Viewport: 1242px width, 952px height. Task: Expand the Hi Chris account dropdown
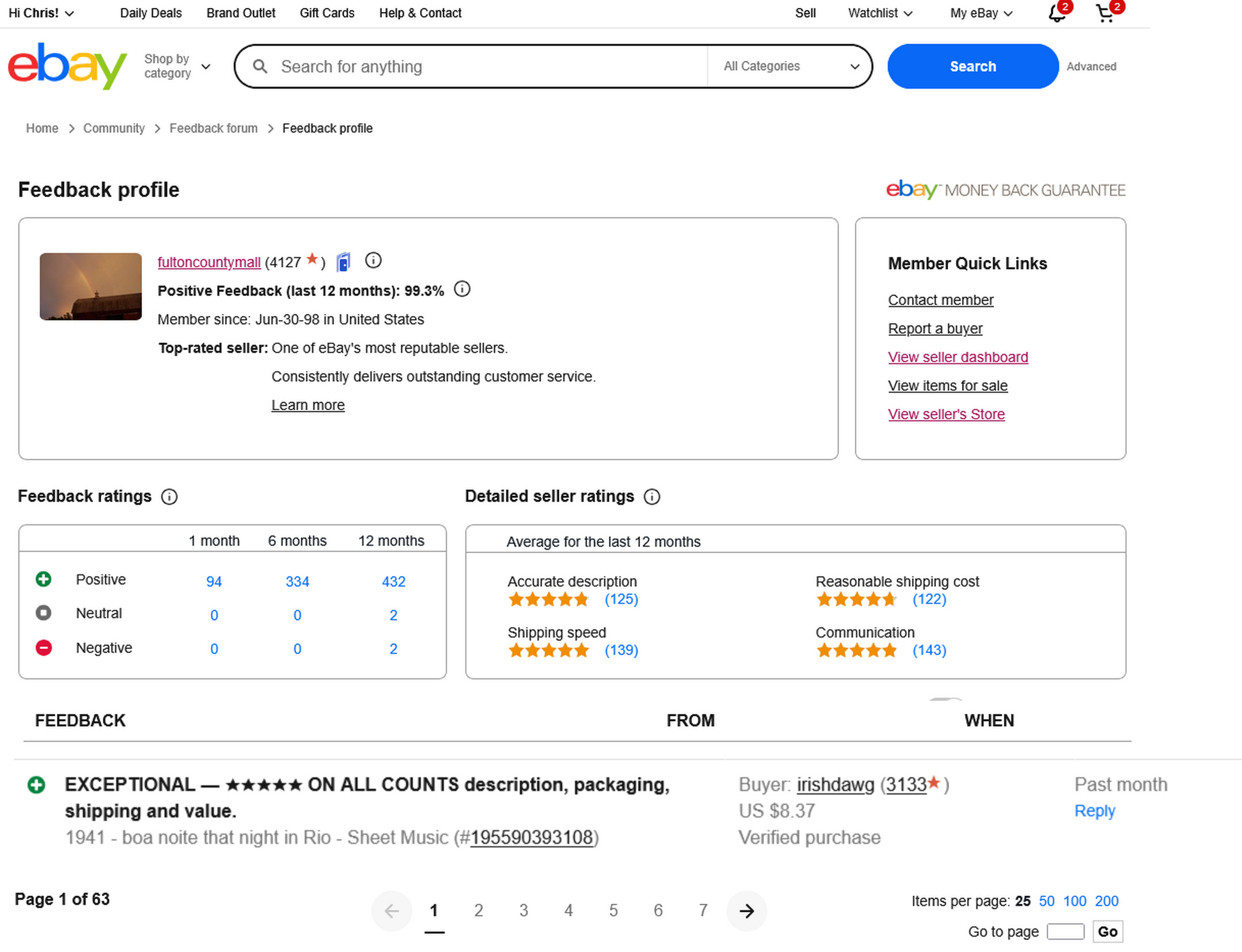point(41,13)
